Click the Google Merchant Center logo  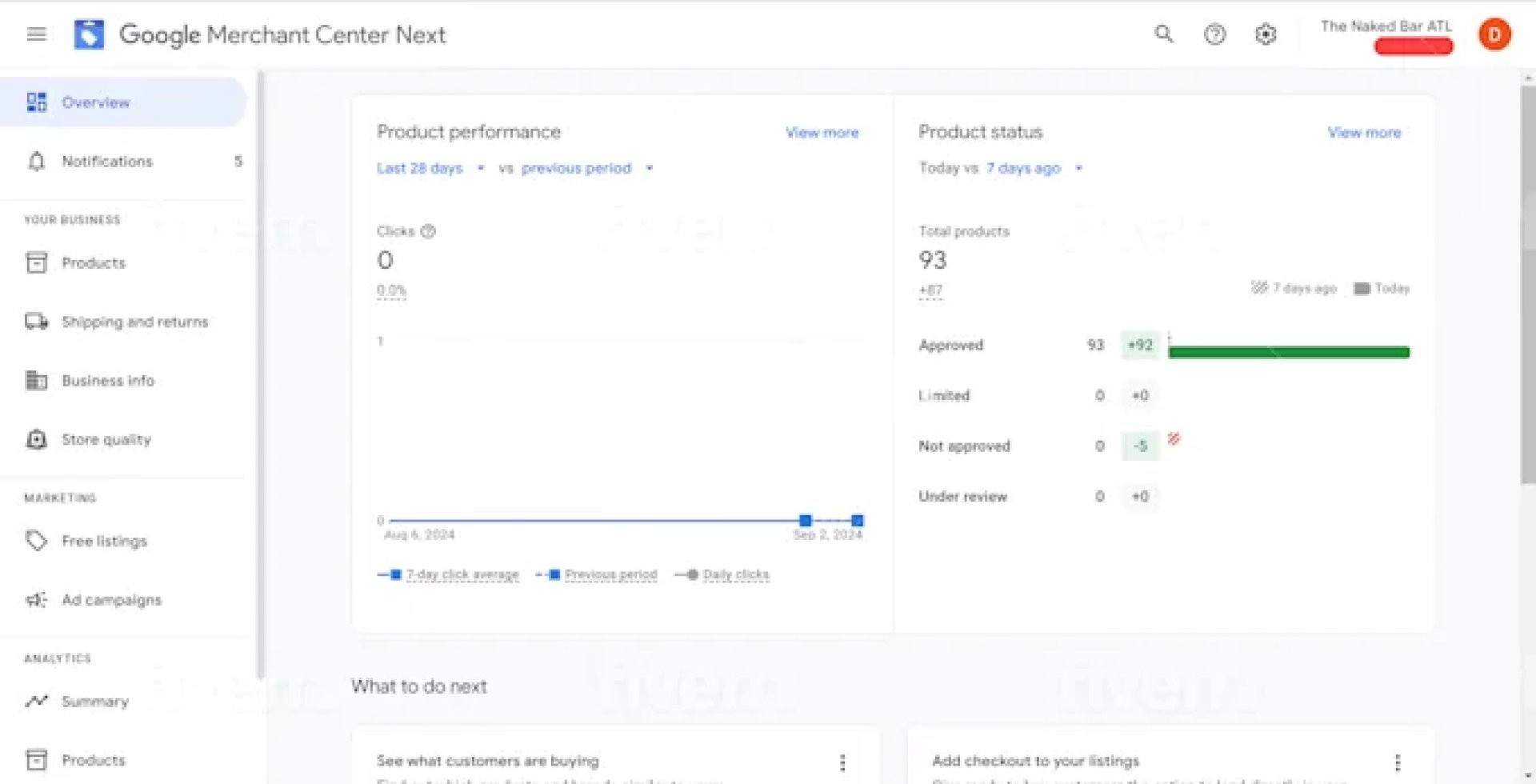[x=89, y=34]
